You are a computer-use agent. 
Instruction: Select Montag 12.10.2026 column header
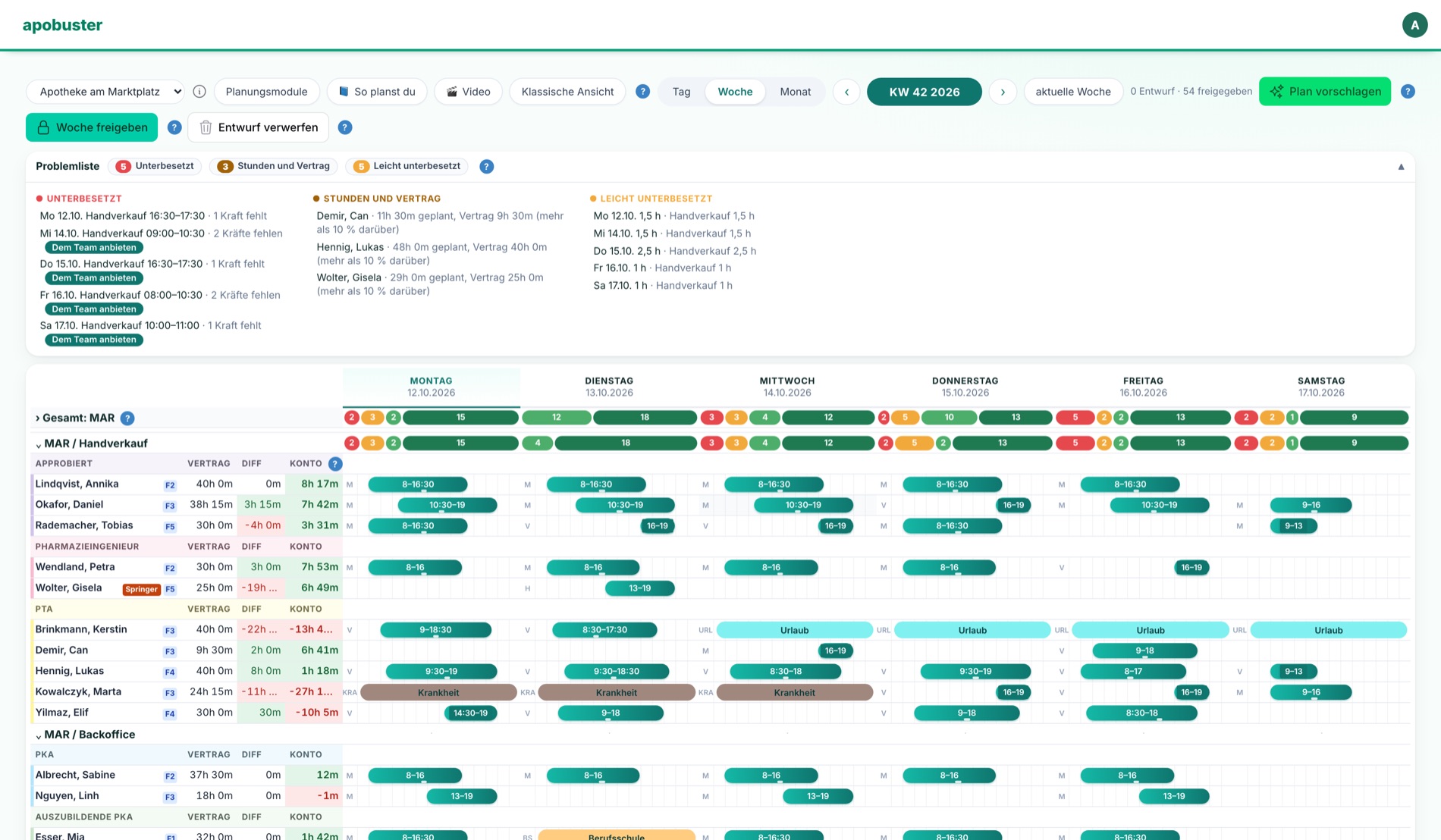click(x=431, y=387)
